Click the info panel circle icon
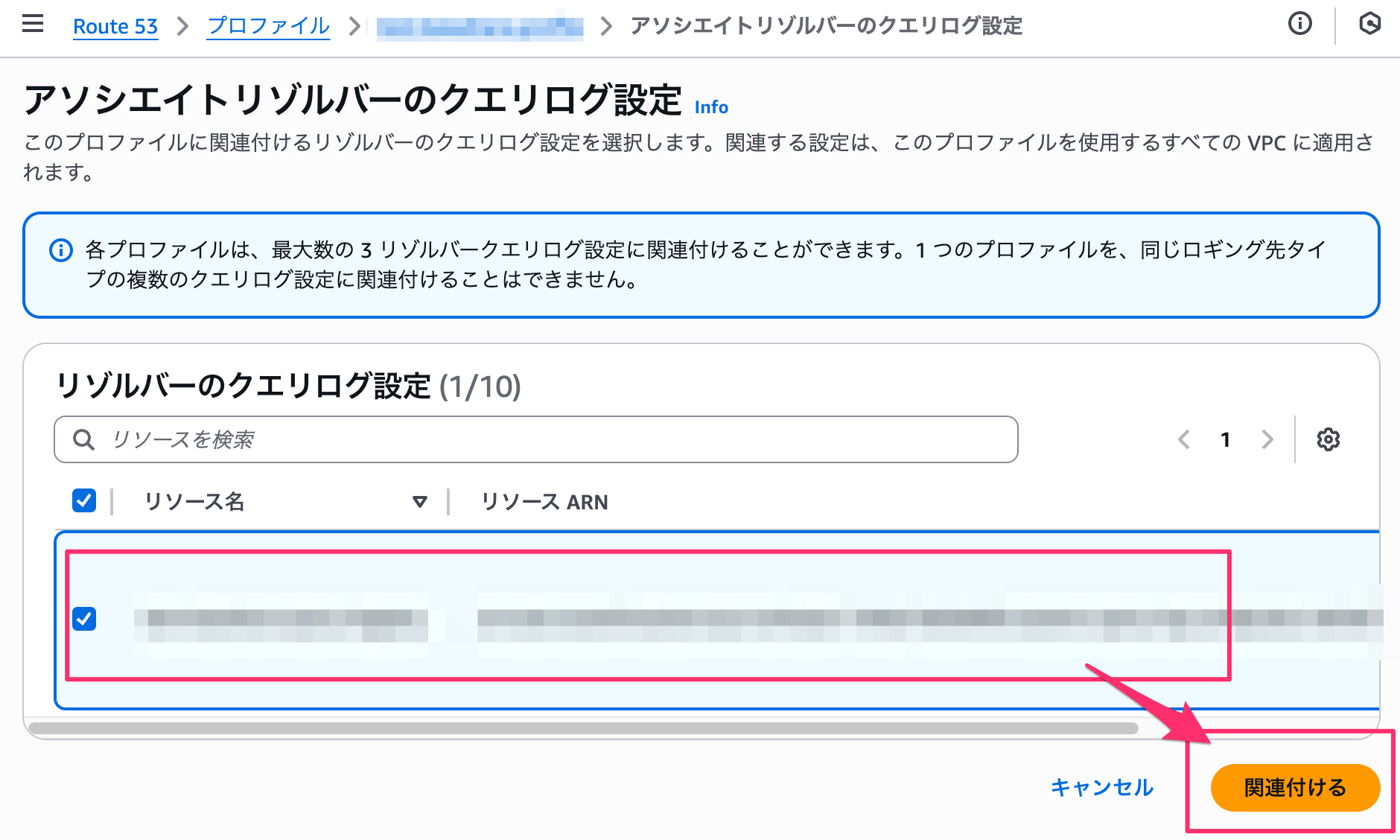Image resolution: width=1400 pixels, height=840 pixels. [x=1299, y=25]
